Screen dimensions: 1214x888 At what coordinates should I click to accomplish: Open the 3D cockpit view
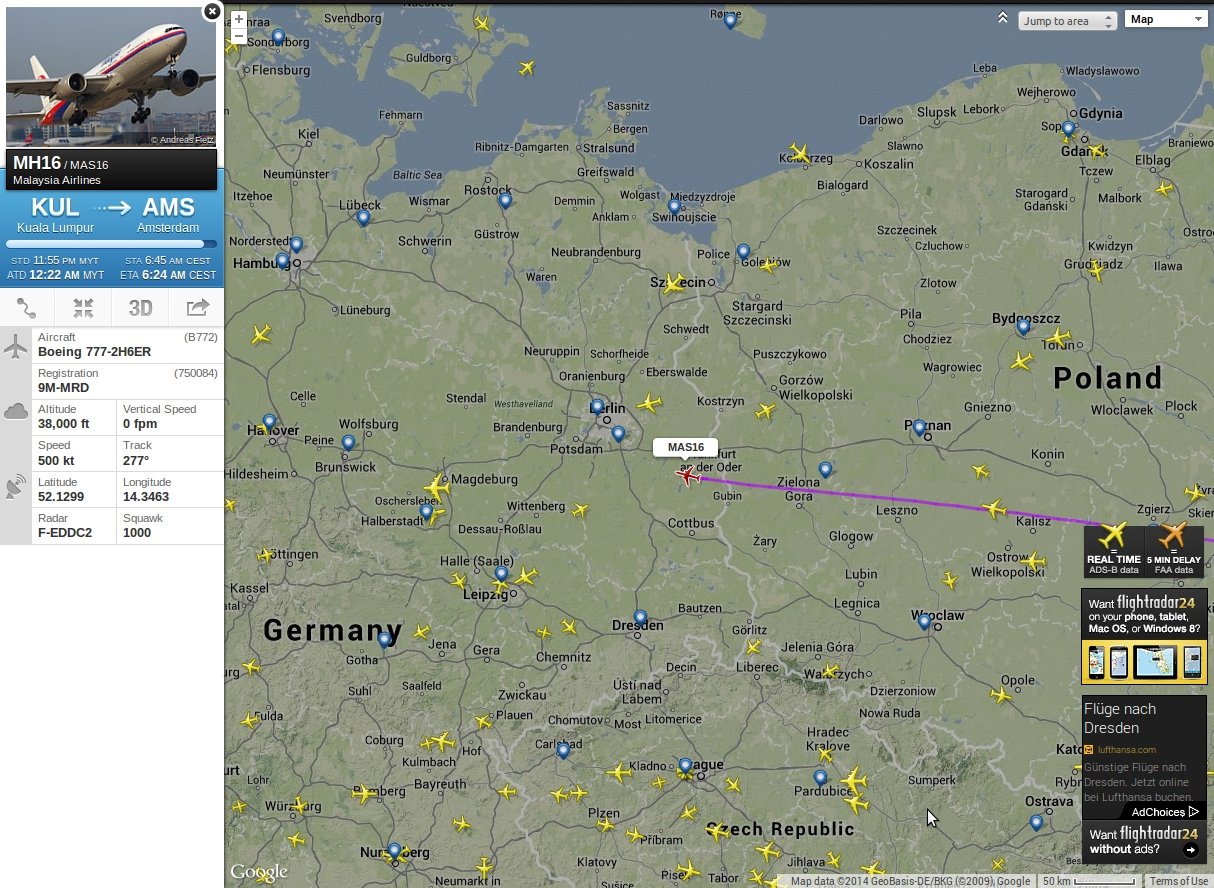point(140,307)
